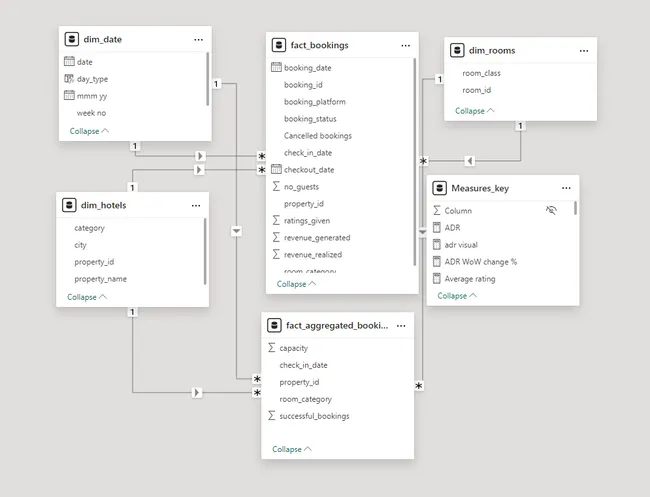Screen dimensions: 650x497
Task: Open the Measures_key more options ellipsis
Action: point(566,188)
